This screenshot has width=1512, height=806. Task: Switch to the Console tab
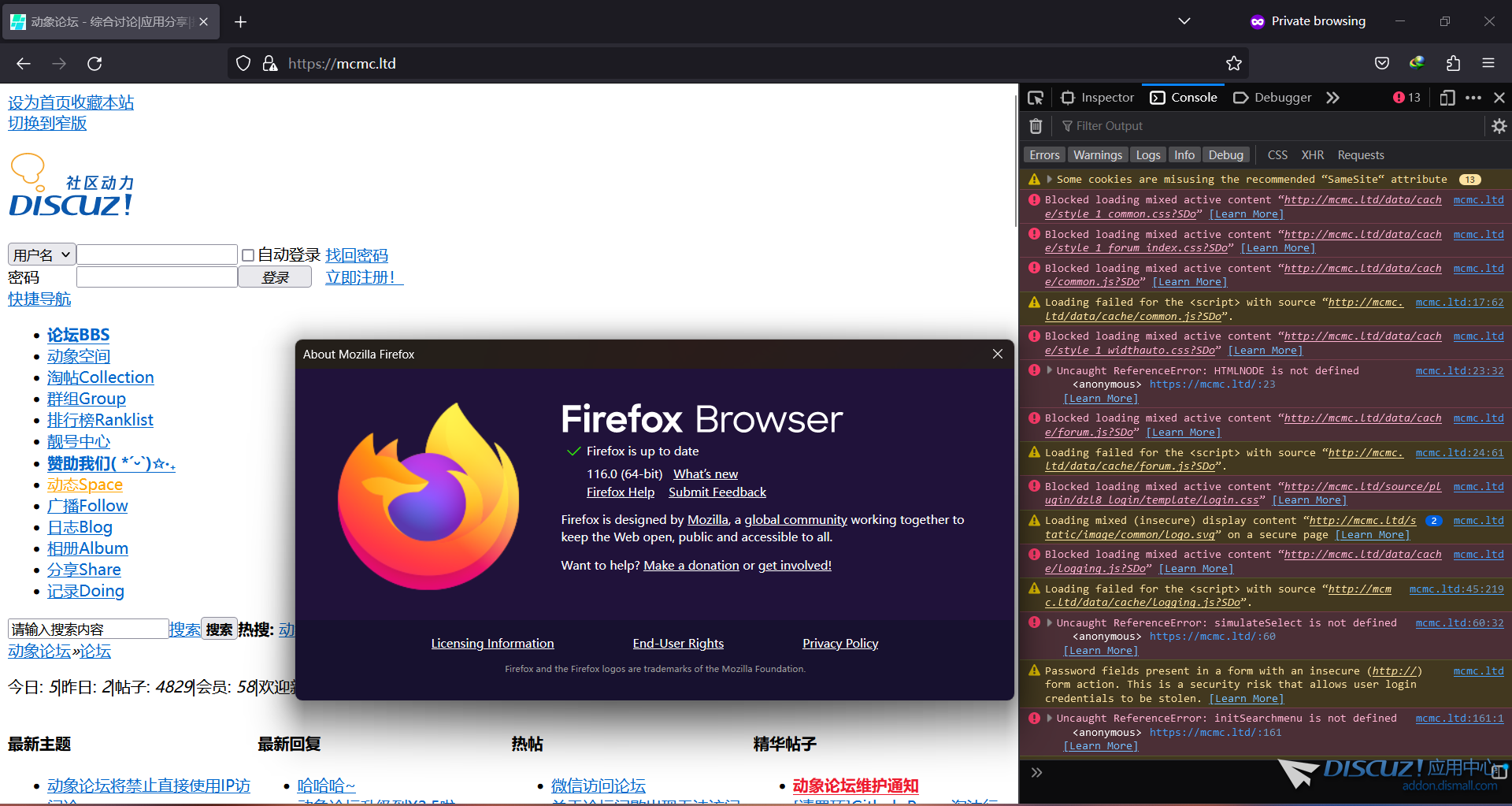pos(1184,98)
